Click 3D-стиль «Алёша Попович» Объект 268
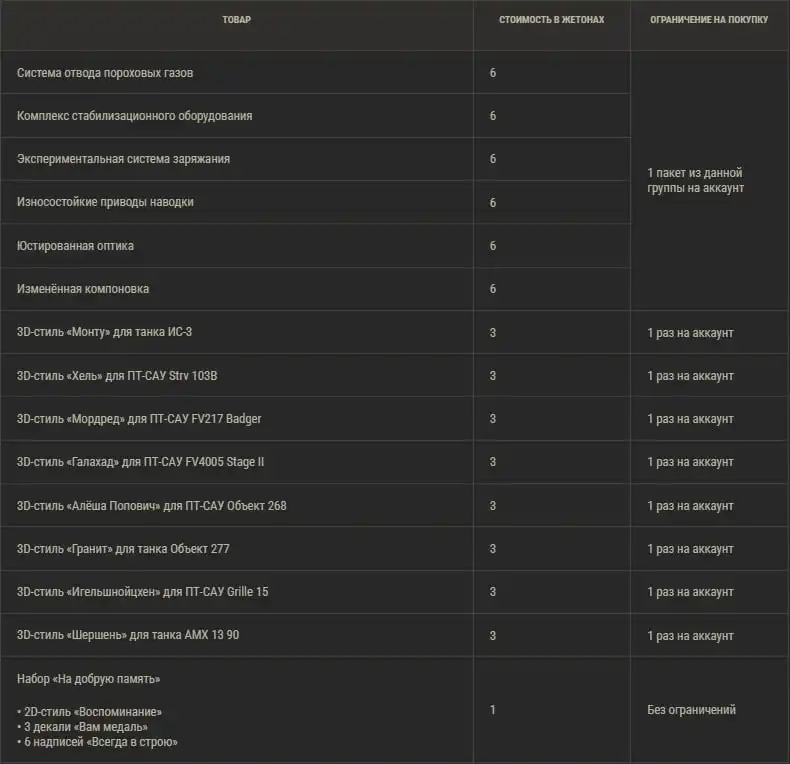790x764 pixels. (x=152, y=505)
